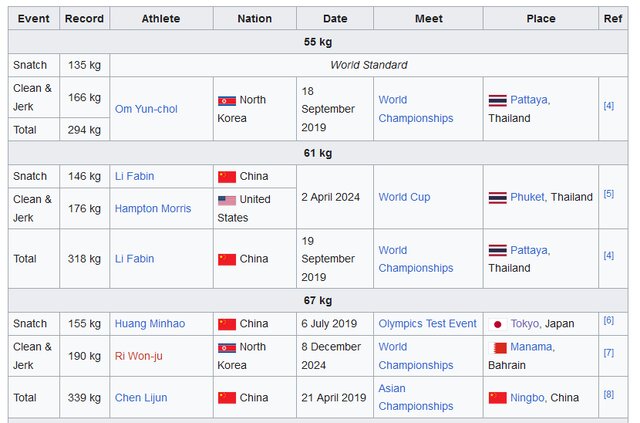
Task: Click the North Korea flag in Ri Won-ju's row
Action: click(227, 348)
